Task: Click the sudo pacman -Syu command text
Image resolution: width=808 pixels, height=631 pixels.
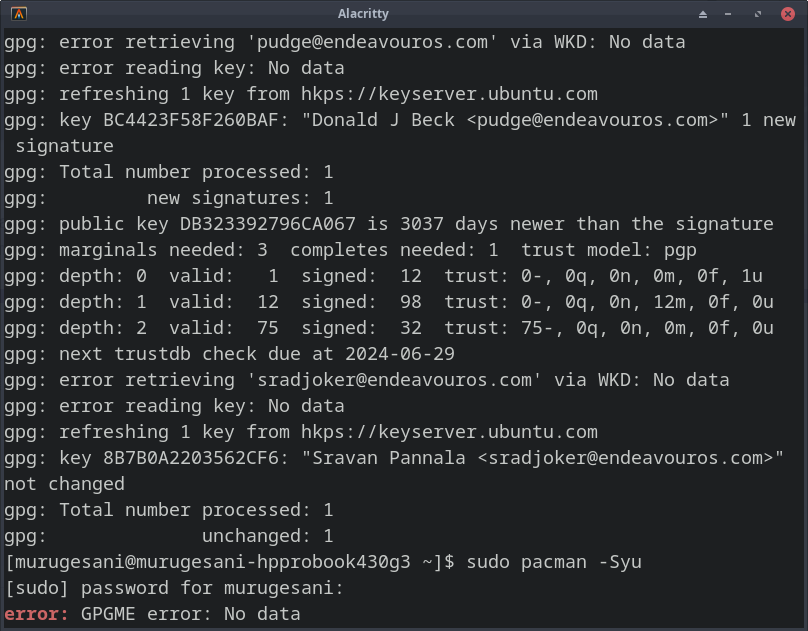Action: (x=554, y=562)
